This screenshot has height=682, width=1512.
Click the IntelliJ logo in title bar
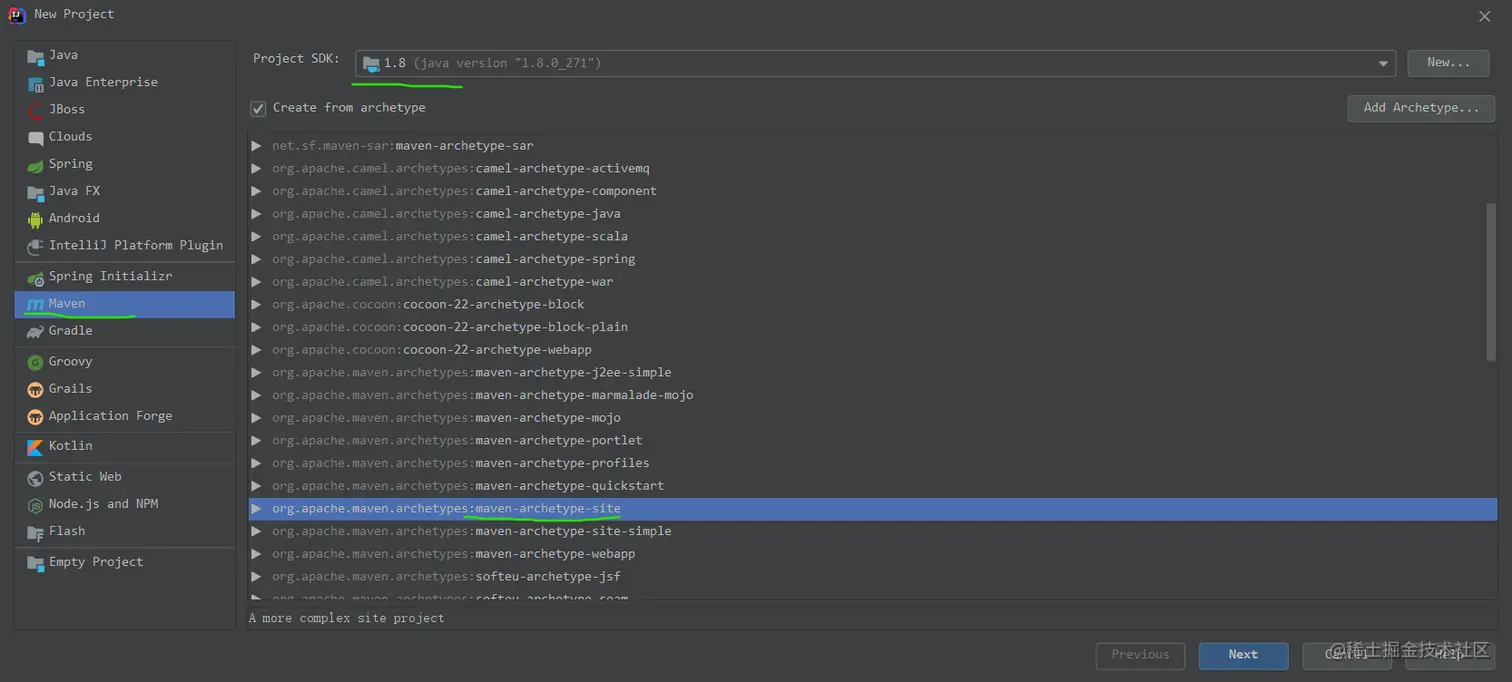point(16,14)
